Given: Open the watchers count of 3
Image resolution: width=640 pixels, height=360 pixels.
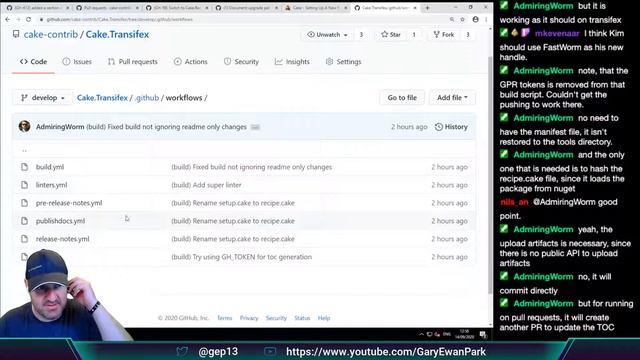Looking at the screenshot, I should 361,35.
